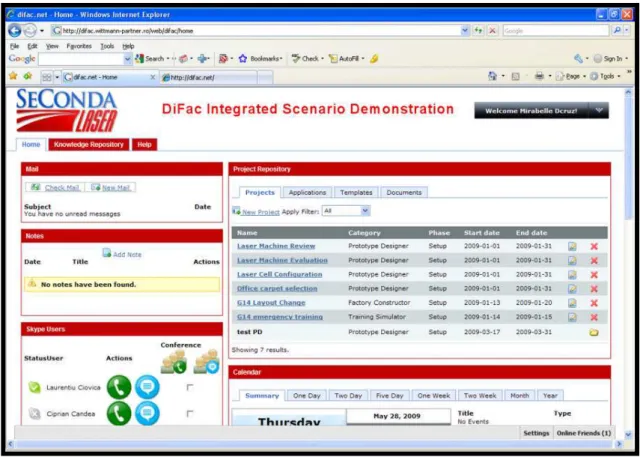Image resolution: width=640 pixels, height=457 pixels.
Task: Click Laurentiu Ciovica status icon
Action: pos(35,388)
